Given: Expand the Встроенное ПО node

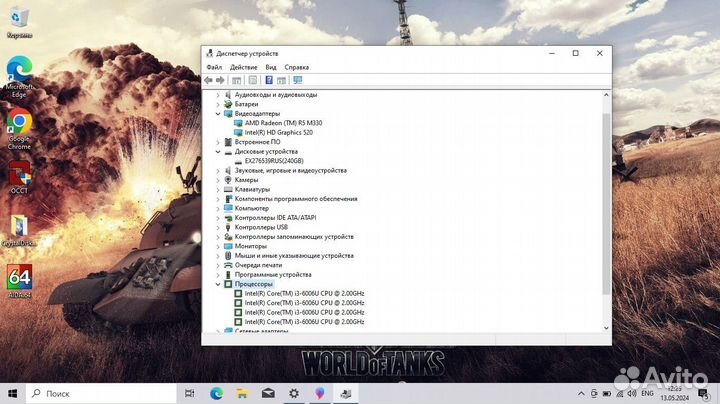Looking at the screenshot, I should 218,142.
